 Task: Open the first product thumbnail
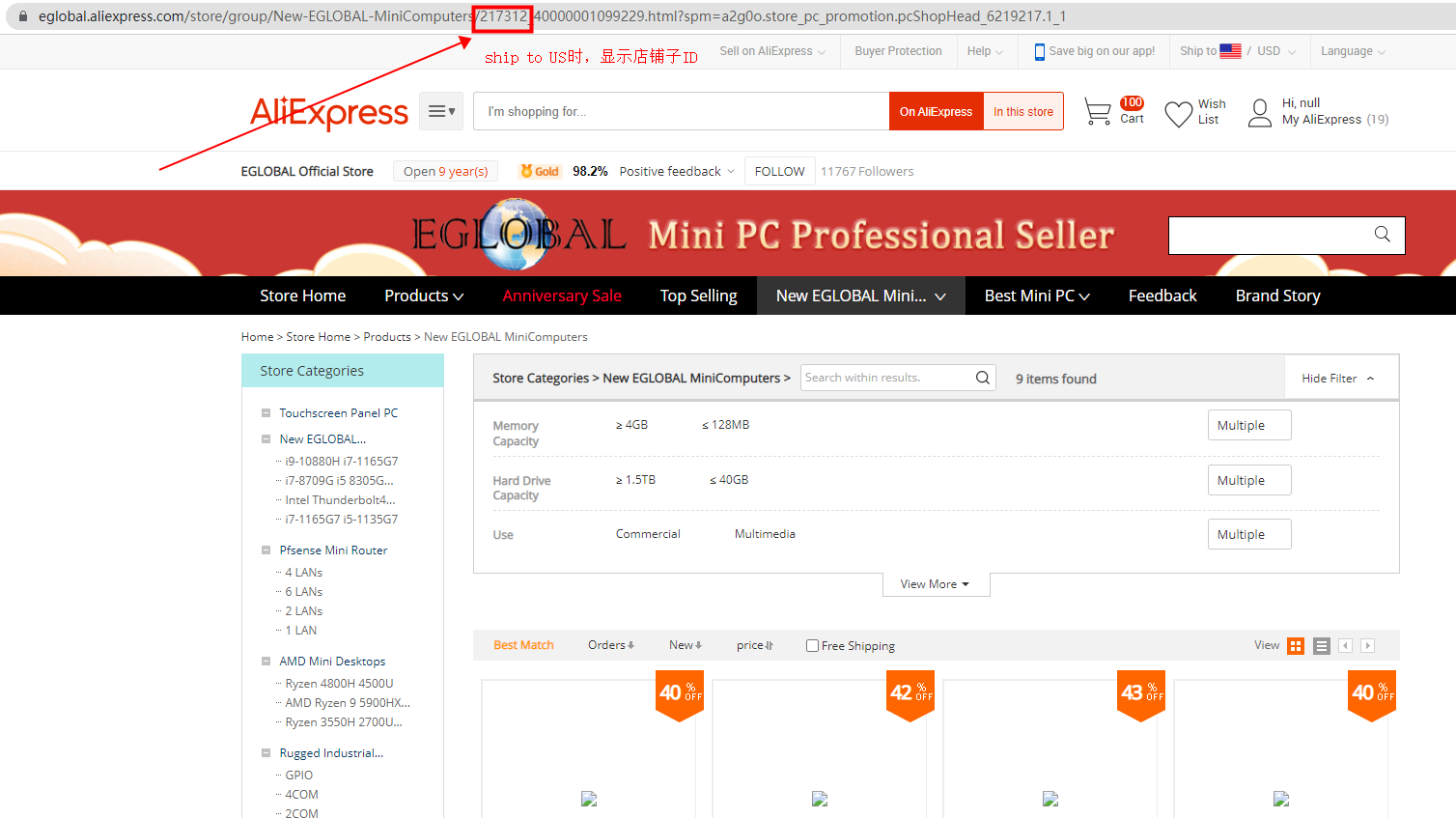coord(589,799)
